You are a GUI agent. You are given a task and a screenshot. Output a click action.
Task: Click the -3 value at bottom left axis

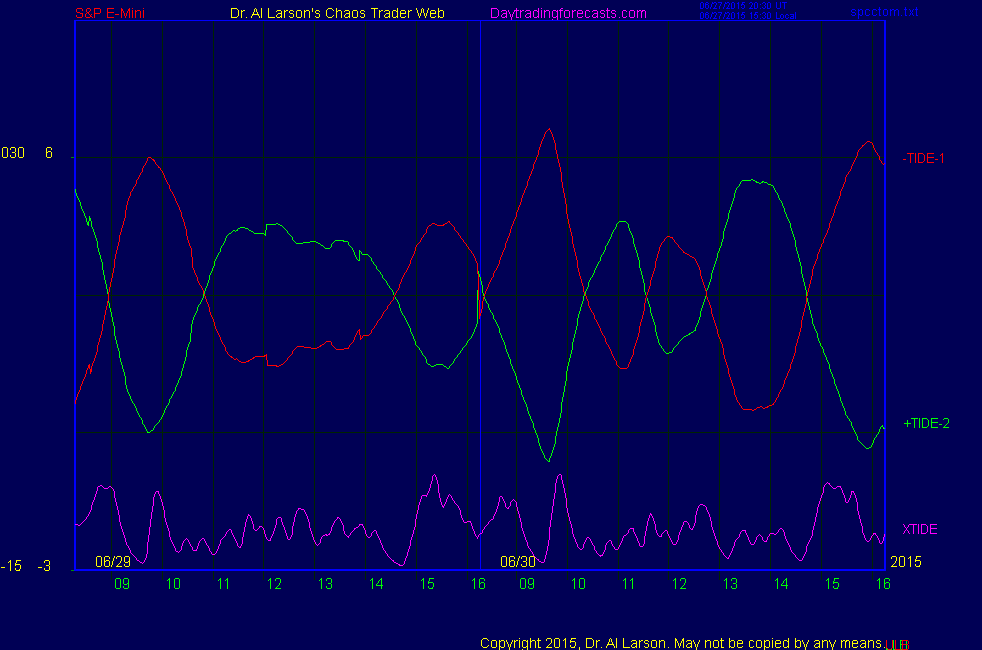44,566
